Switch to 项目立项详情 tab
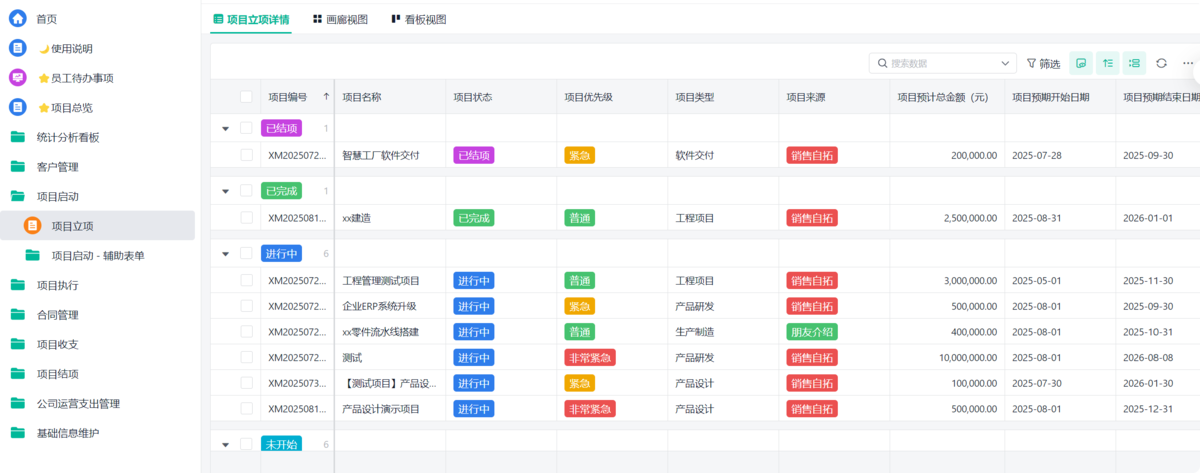The width and height of the screenshot is (1200, 473). [251, 19]
